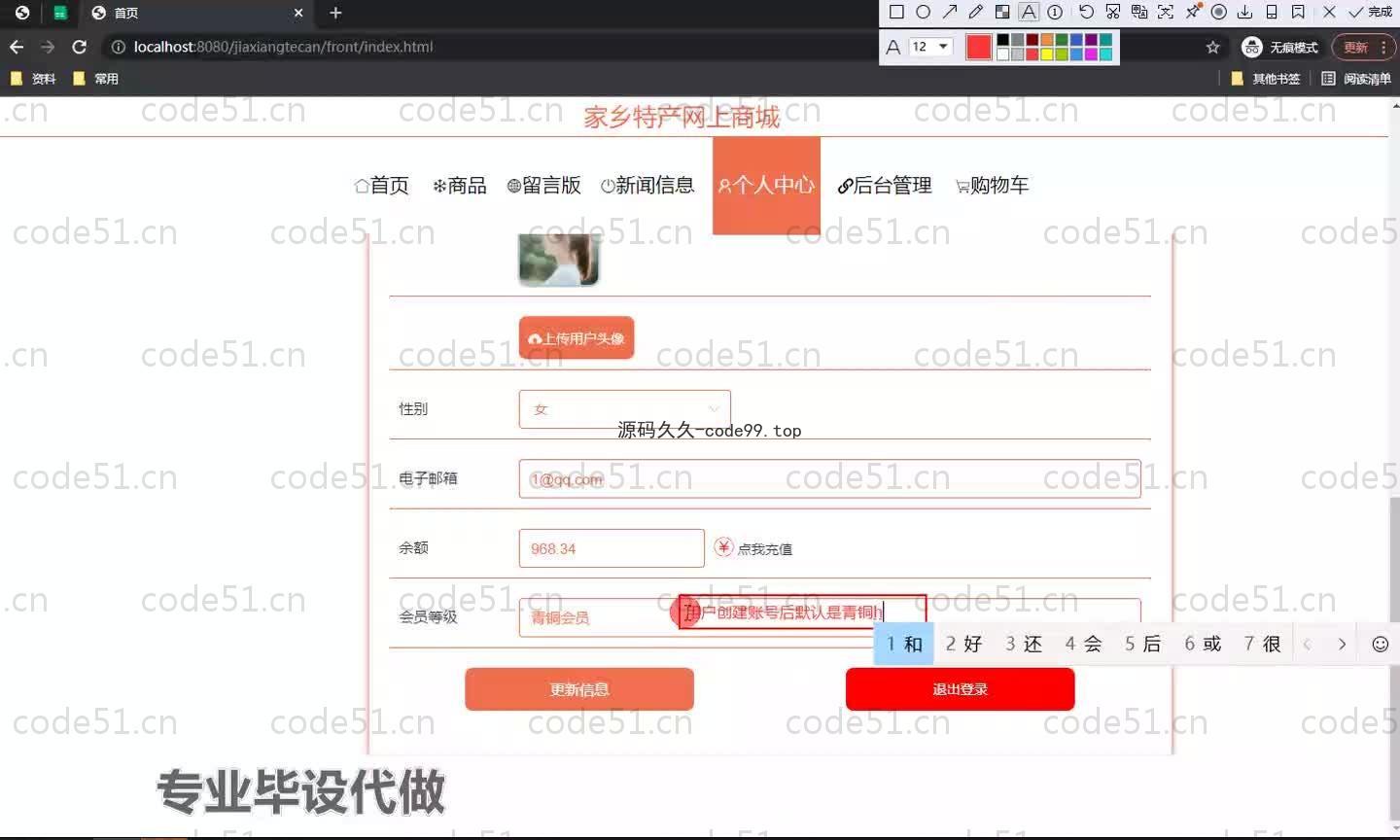Cancel the screenshot with the X icon
The image size is (1400, 840).
click(x=1329, y=13)
